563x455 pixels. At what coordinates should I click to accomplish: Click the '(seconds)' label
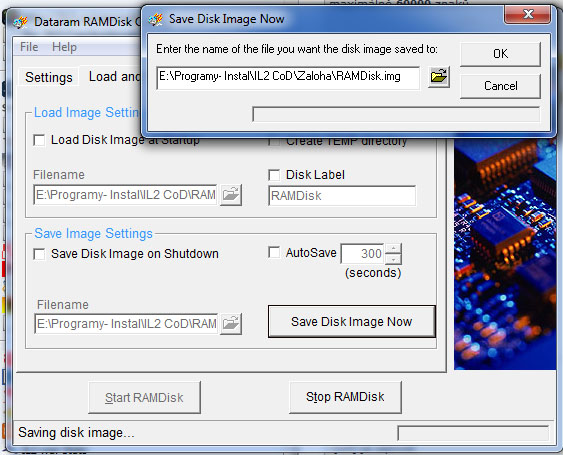(x=373, y=273)
